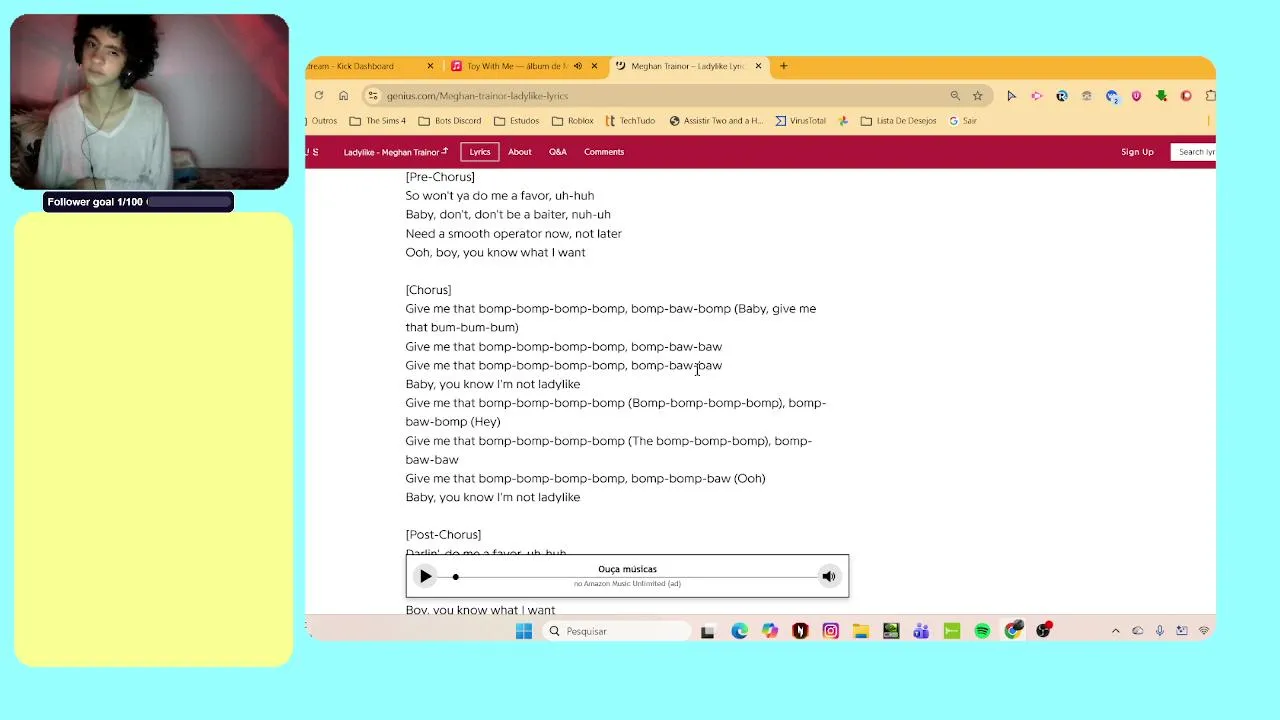
Task: Reload the page with the refresh icon
Action: pos(318,96)
